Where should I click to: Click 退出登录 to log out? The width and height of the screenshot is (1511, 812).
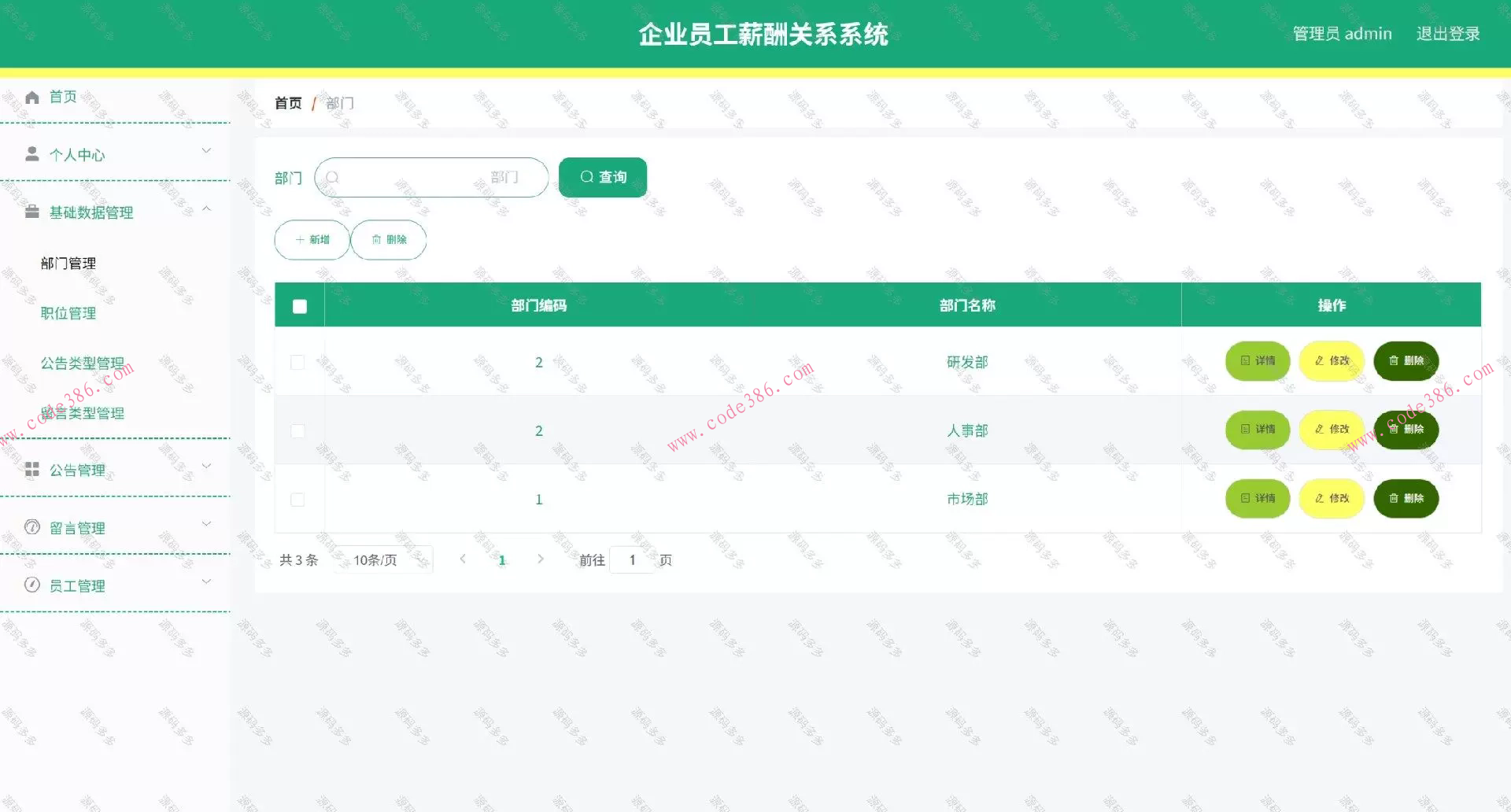(1449, 33)
